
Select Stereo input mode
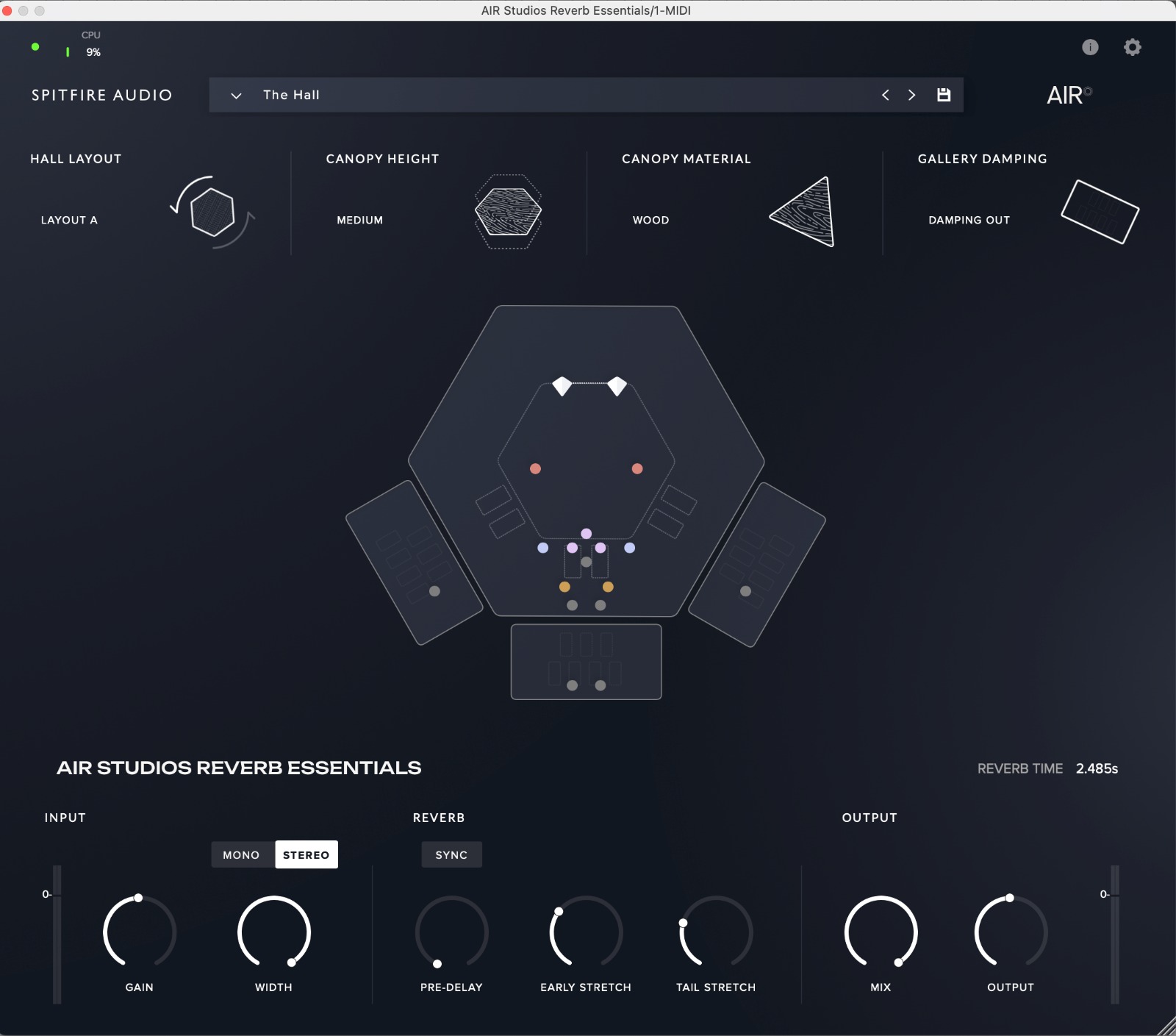(x=306, y=854)
